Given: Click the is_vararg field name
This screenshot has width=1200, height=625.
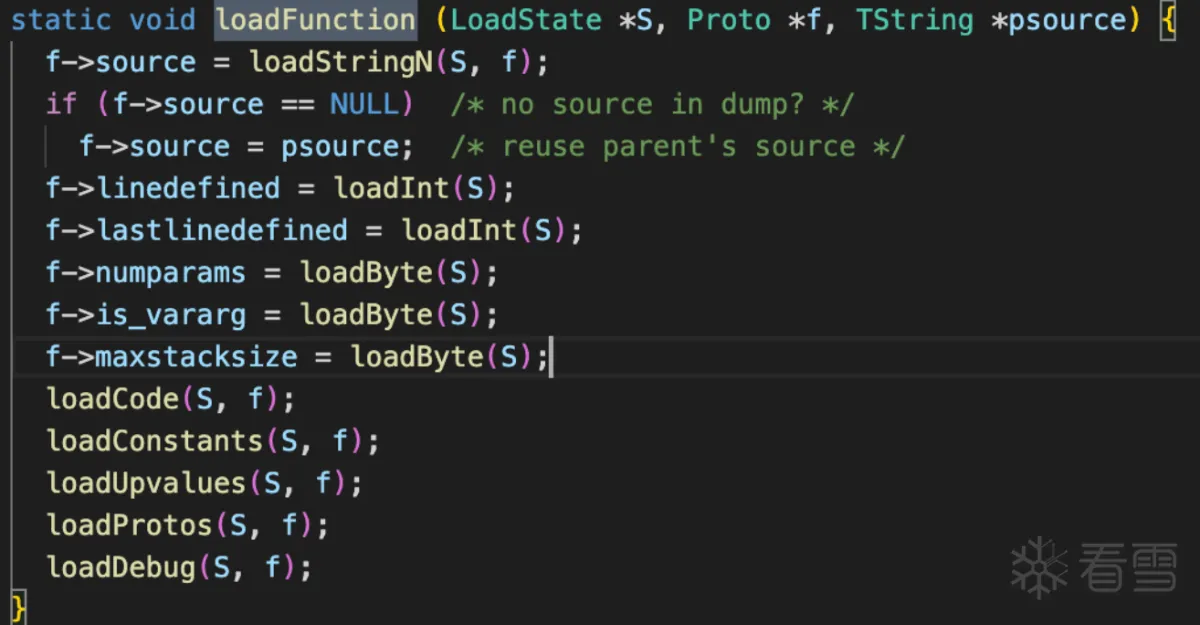Looking at the screenshot, I should pyautogui.click(x=172, y=314).
